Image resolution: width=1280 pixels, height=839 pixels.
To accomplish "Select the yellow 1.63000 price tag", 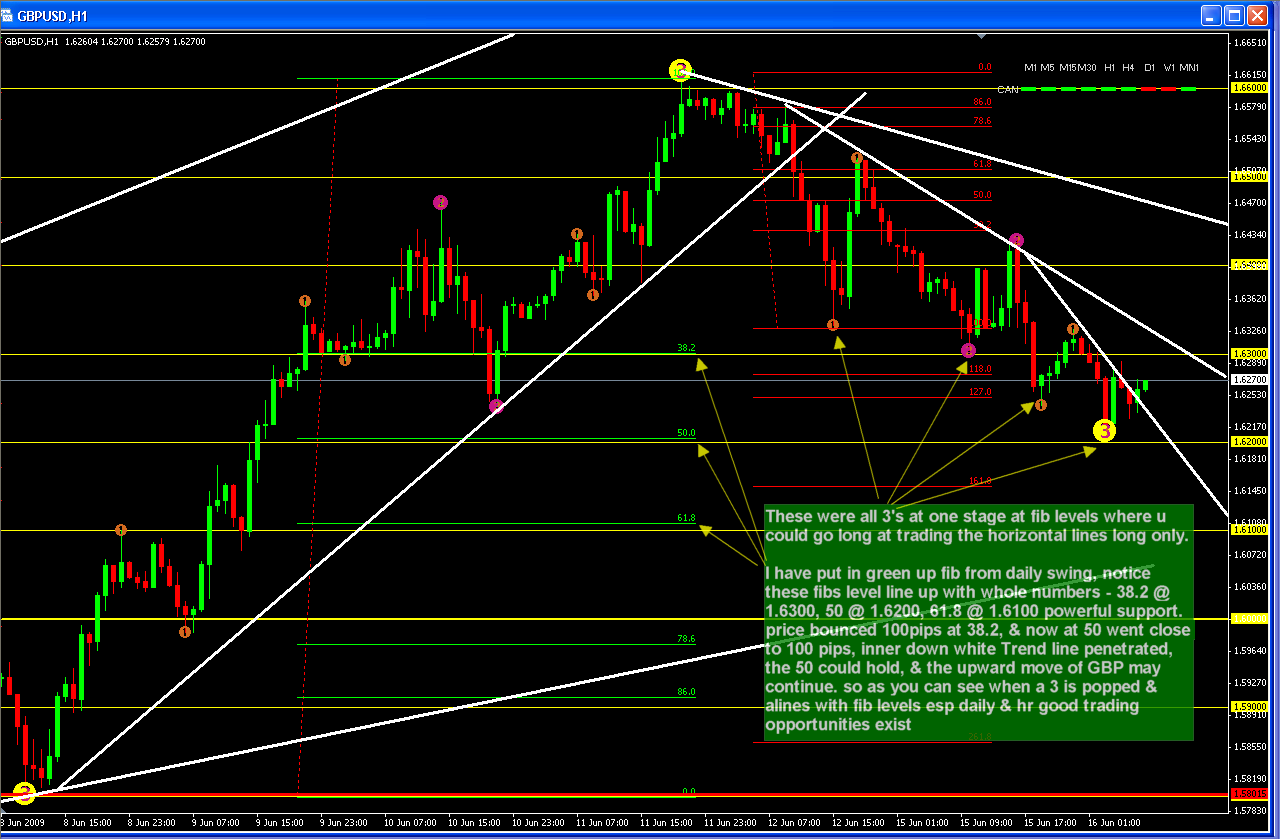I will (1250, 354).
